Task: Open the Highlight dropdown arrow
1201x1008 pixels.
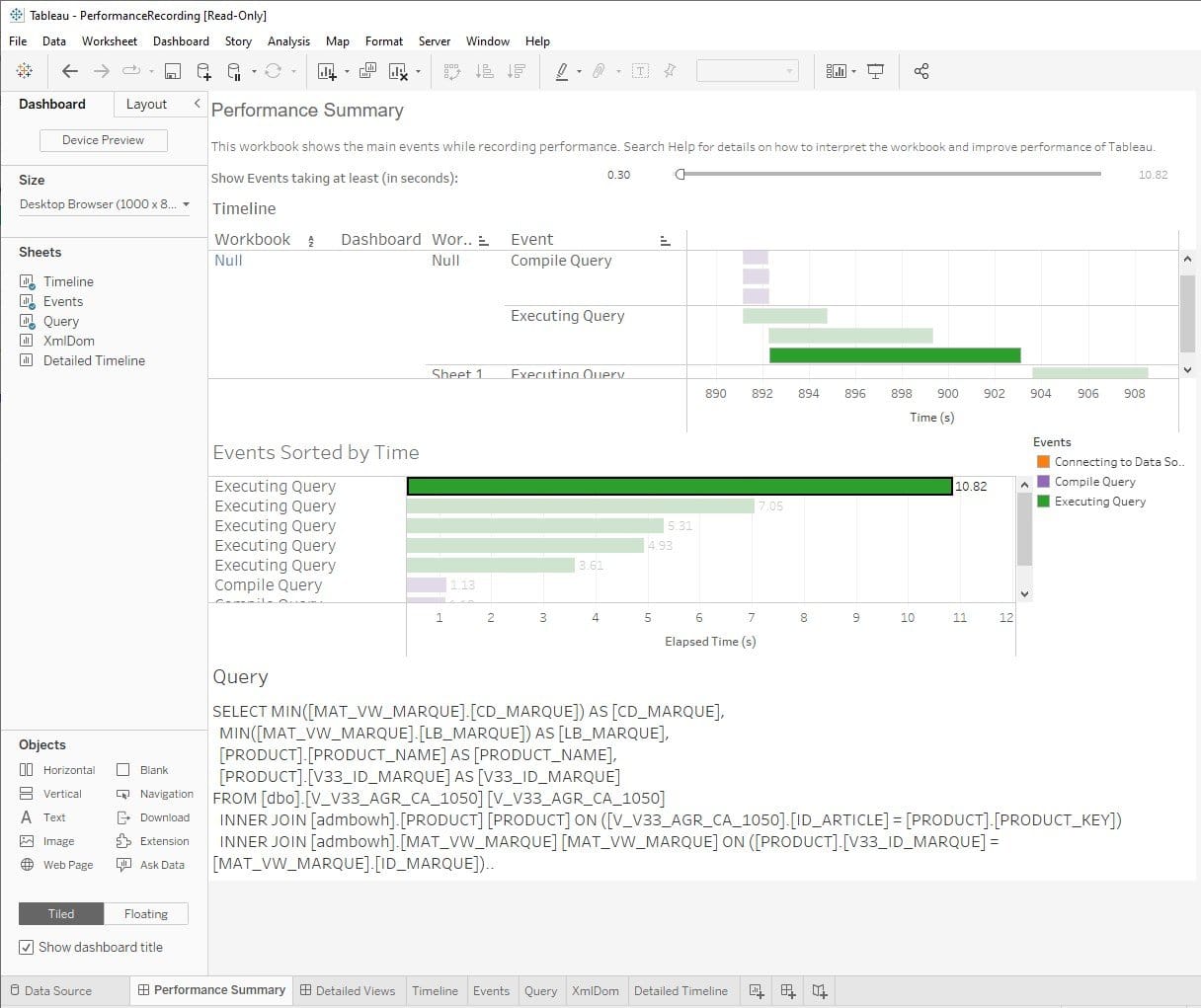Action: point(579,71)
